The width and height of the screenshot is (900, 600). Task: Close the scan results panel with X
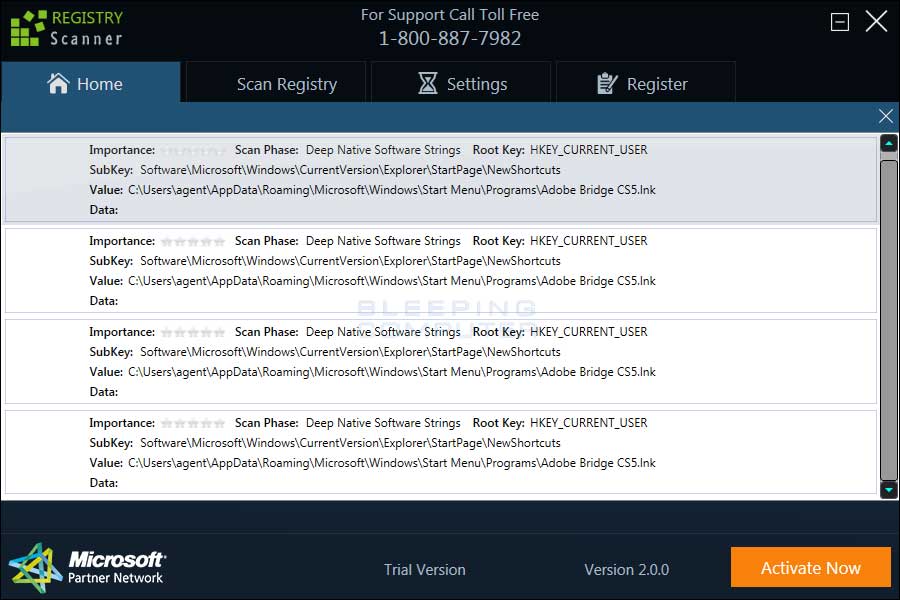[886, 116]
